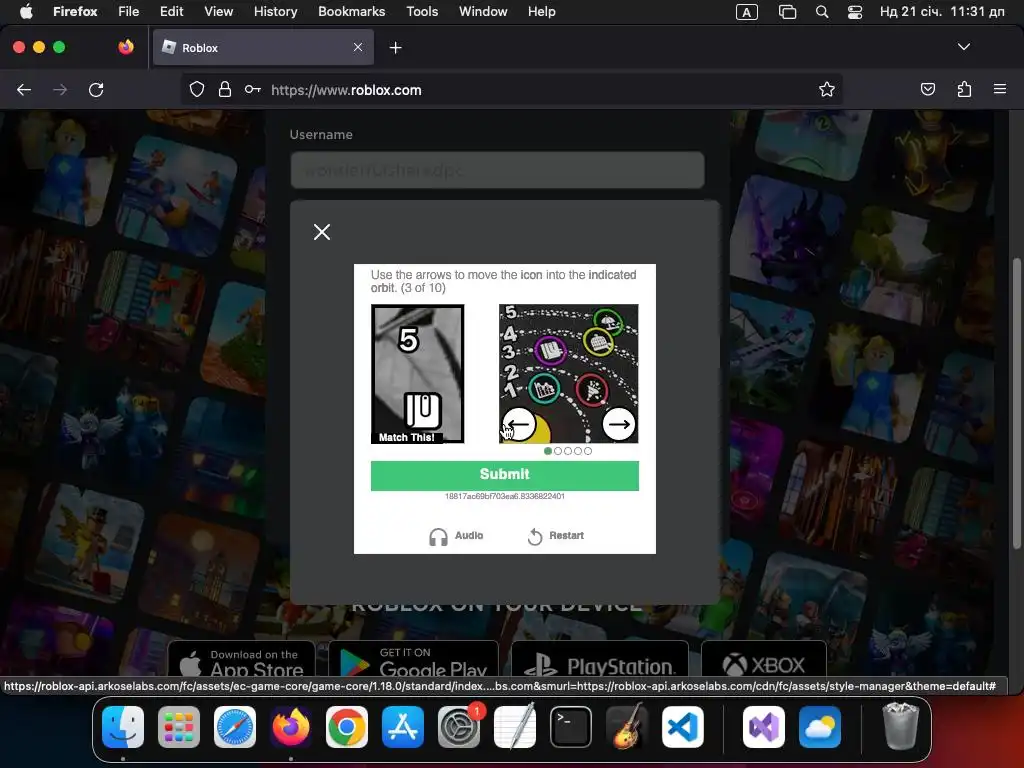Click the left arrow in the captcha puzzle
1024x768 pixels.
pyautogui.click(x=519, y=424)
